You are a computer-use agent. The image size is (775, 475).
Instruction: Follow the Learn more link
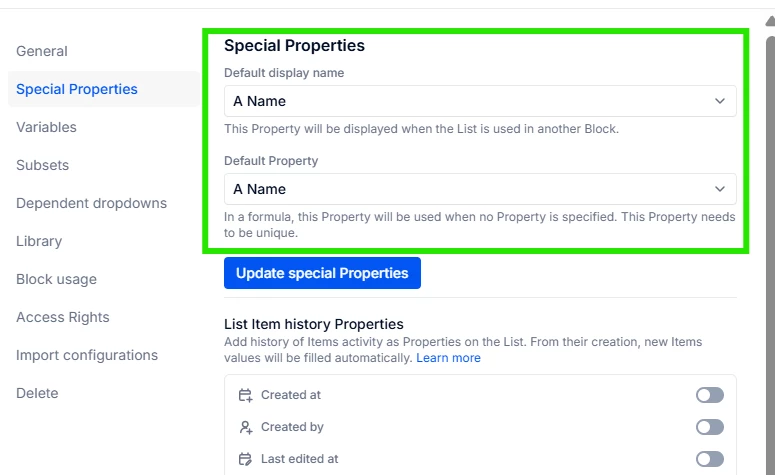(x=448, y=358)
